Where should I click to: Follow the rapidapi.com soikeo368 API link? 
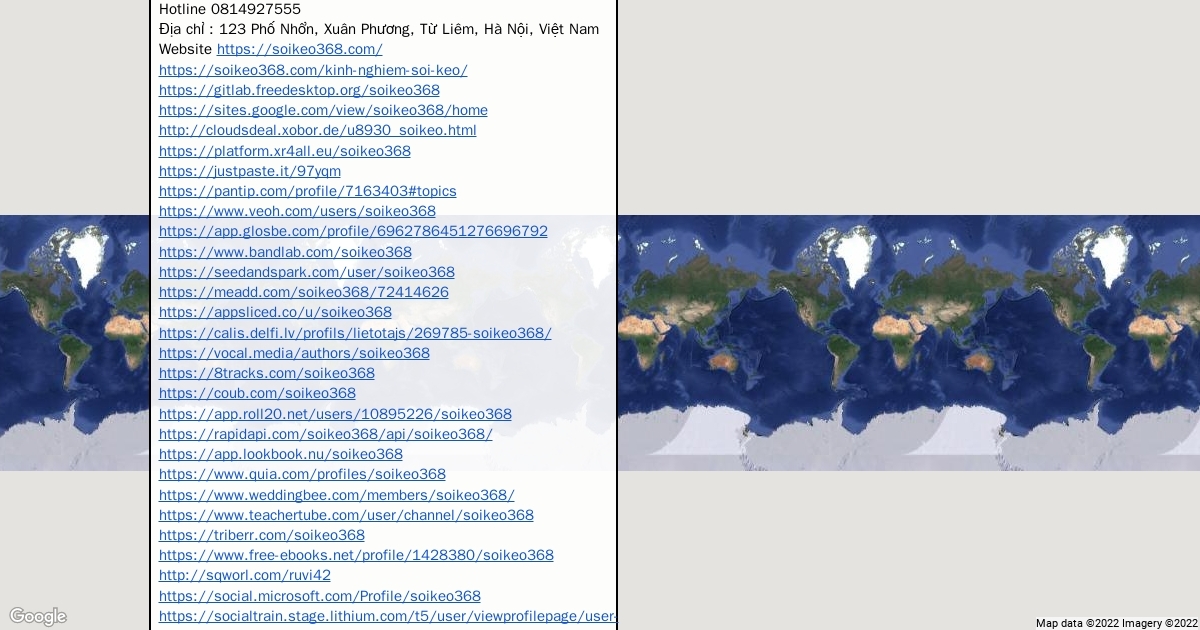(x=325, y=434)
